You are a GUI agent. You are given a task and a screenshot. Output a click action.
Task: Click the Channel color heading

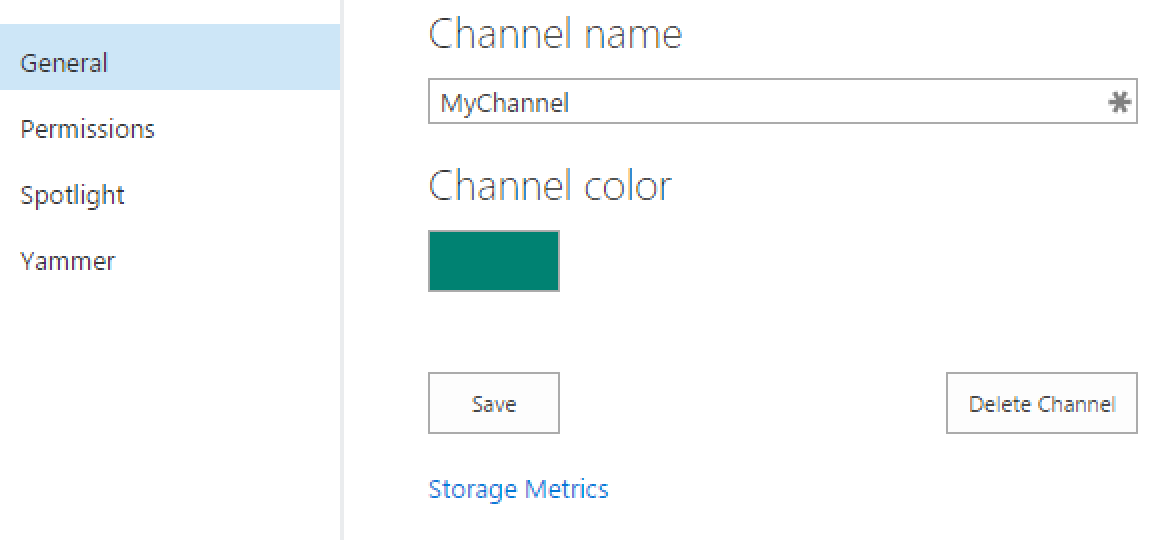(x=550, y=186)
